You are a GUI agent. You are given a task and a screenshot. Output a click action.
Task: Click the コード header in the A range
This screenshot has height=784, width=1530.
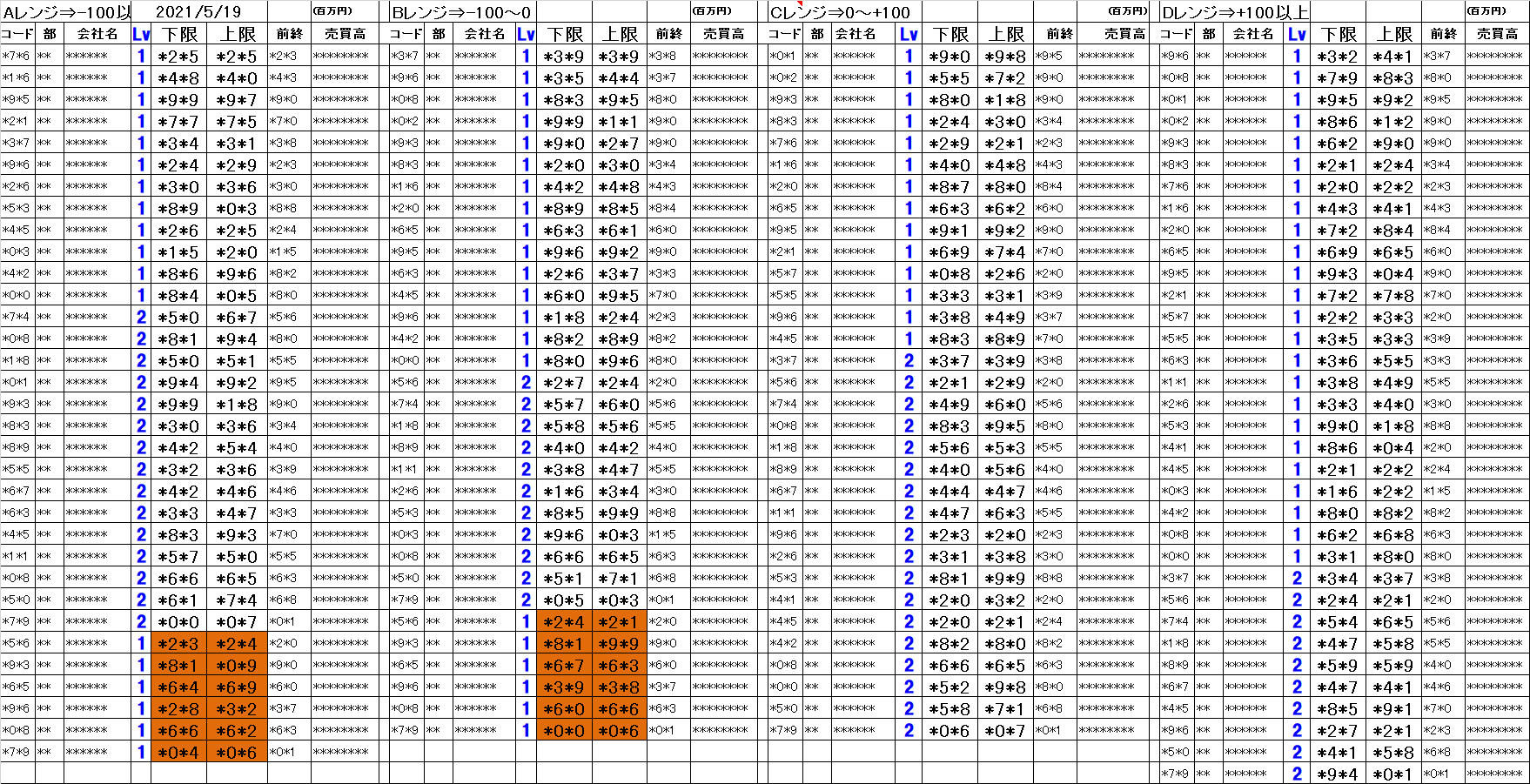(17, 34)
